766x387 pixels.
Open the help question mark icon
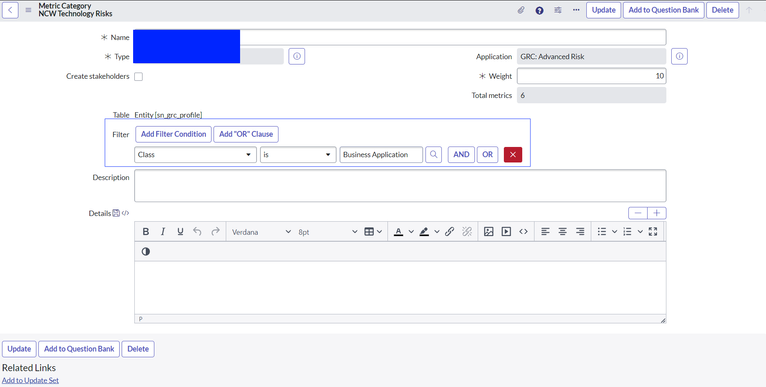(x=539, y=10)
